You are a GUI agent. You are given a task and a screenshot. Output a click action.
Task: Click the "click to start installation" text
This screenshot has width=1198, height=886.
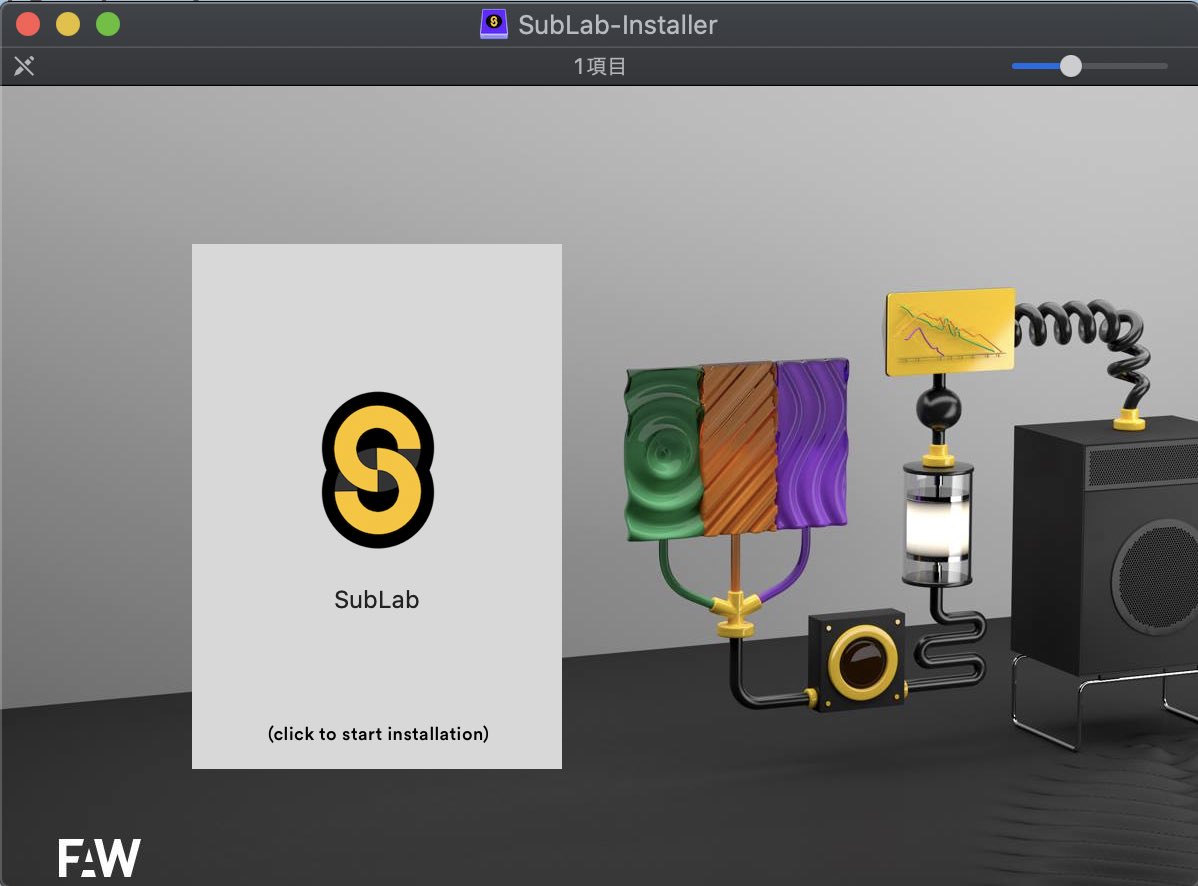(378, 734)
